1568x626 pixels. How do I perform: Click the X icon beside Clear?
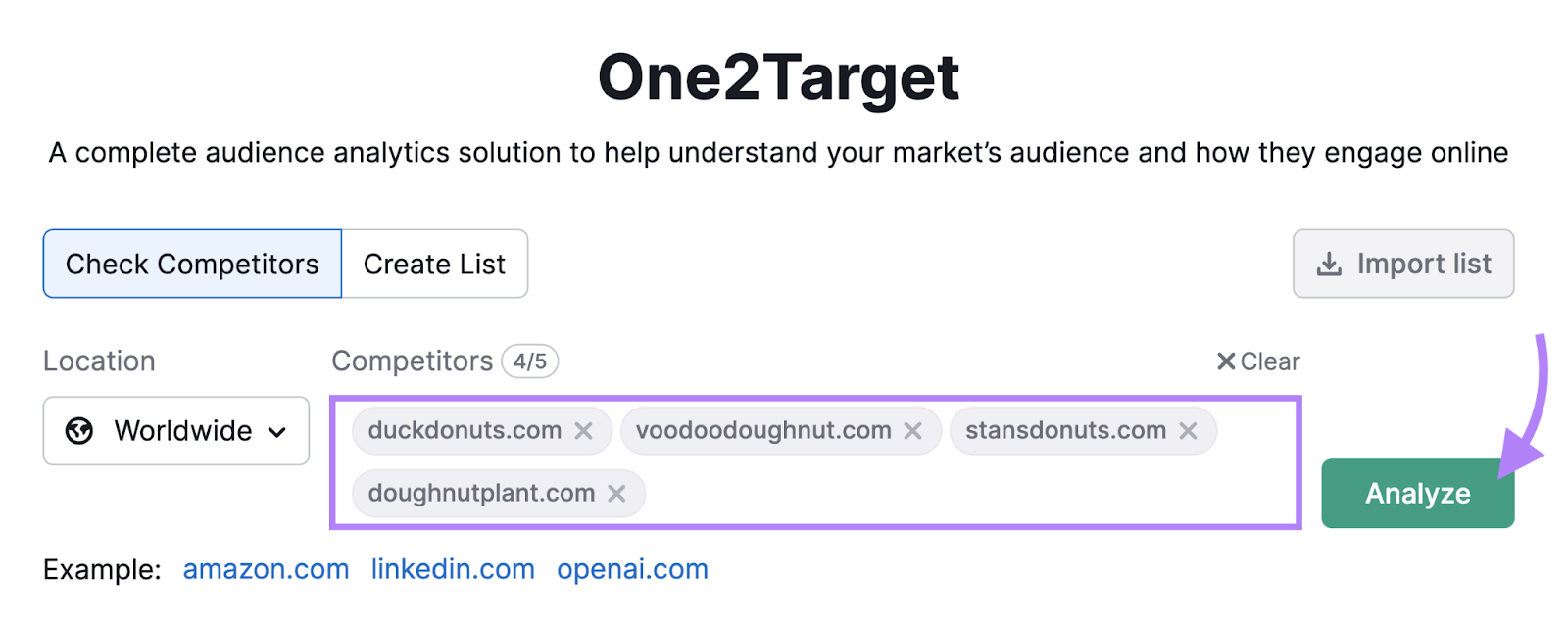[x=1224, y=361]
